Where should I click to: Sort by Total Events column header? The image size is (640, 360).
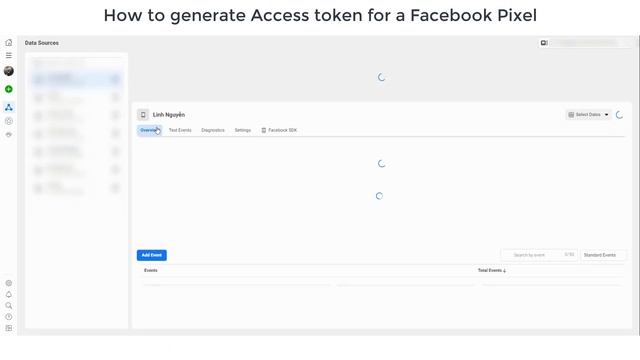tap(491, 270)
